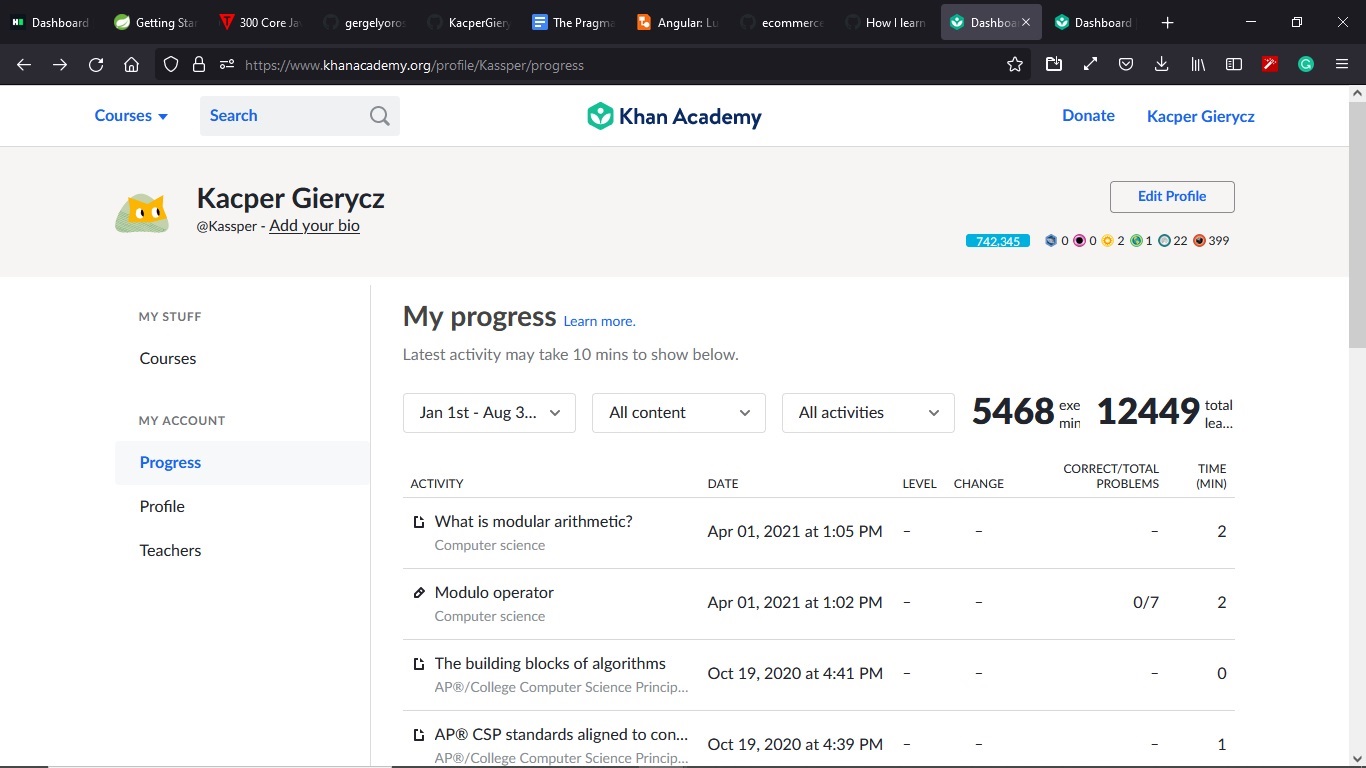The width and height of the screenshot is (1366, 768).
Task: Click the Learn more link
Action: coord(599,321)
